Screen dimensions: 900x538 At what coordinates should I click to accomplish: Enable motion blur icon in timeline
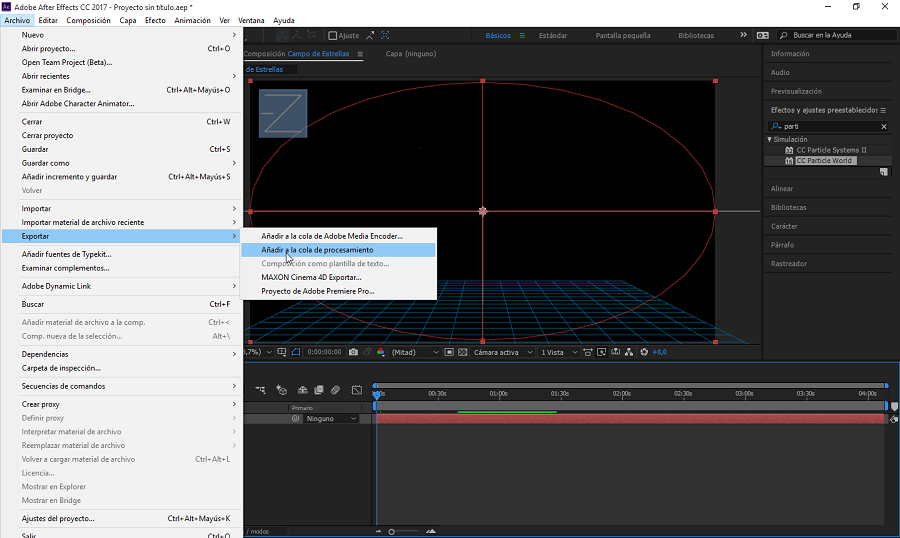point(336,390)
